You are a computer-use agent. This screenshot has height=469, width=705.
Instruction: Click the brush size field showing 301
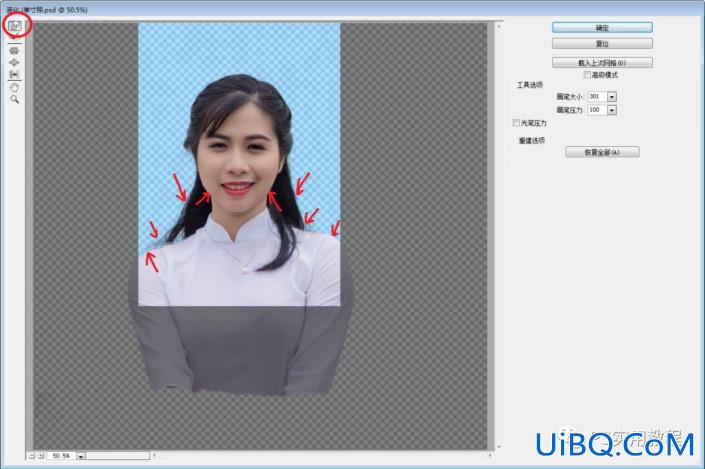[x=597, y=96]
